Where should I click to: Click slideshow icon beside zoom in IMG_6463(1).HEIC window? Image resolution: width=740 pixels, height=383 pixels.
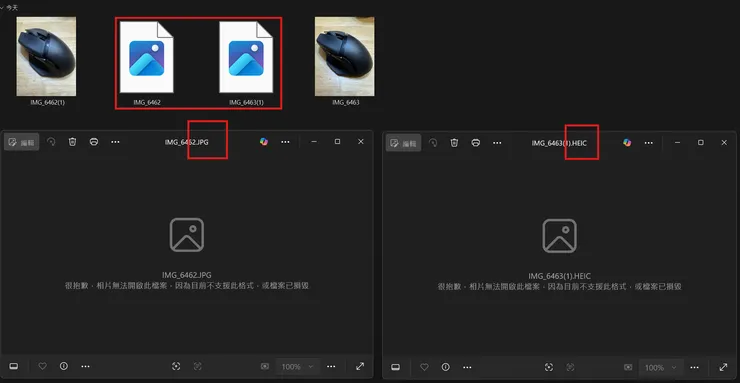click(628, 367)
